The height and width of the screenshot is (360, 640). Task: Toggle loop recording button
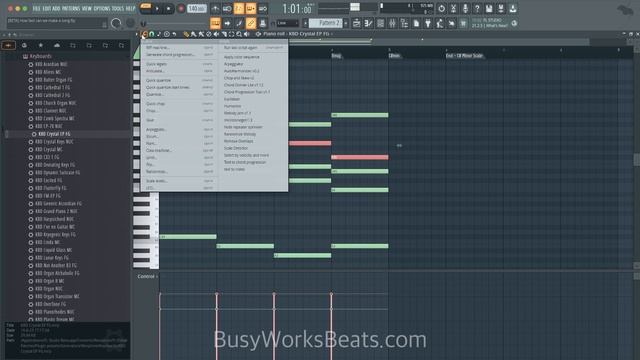(262, 9)
